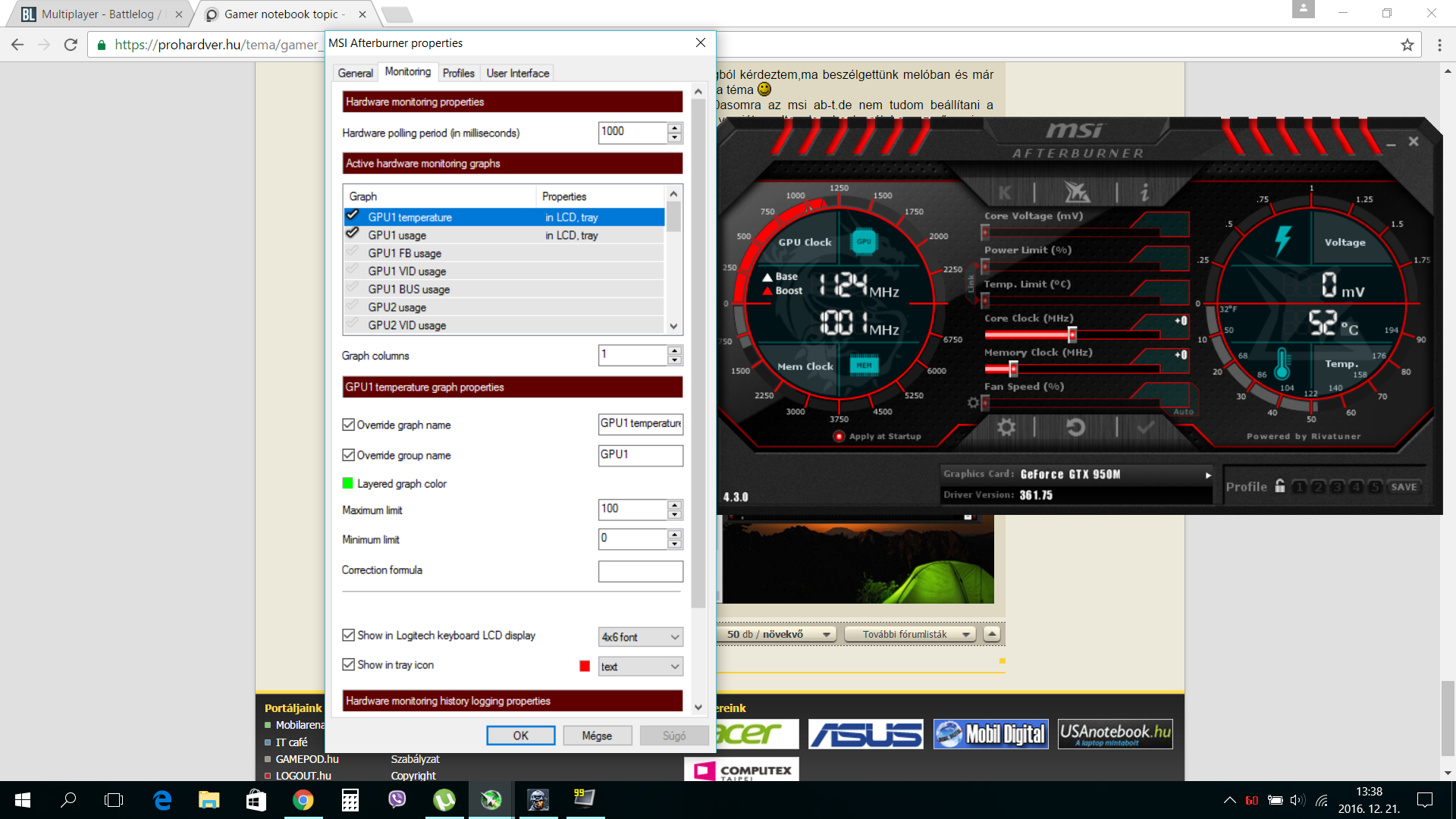Switch to the Monitoring tab
The width and height of the screenshot is (1456, 819).
click(x=407, y=71)
